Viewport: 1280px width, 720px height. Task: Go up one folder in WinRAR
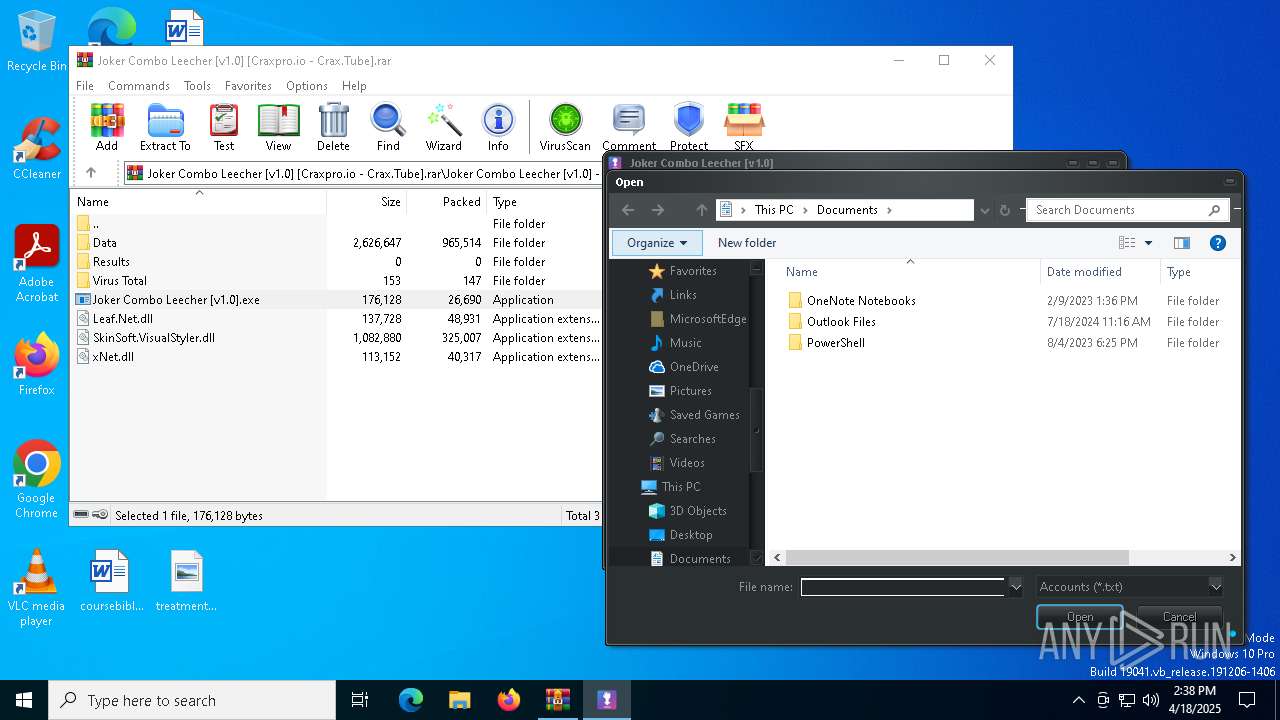coord(91,173)
